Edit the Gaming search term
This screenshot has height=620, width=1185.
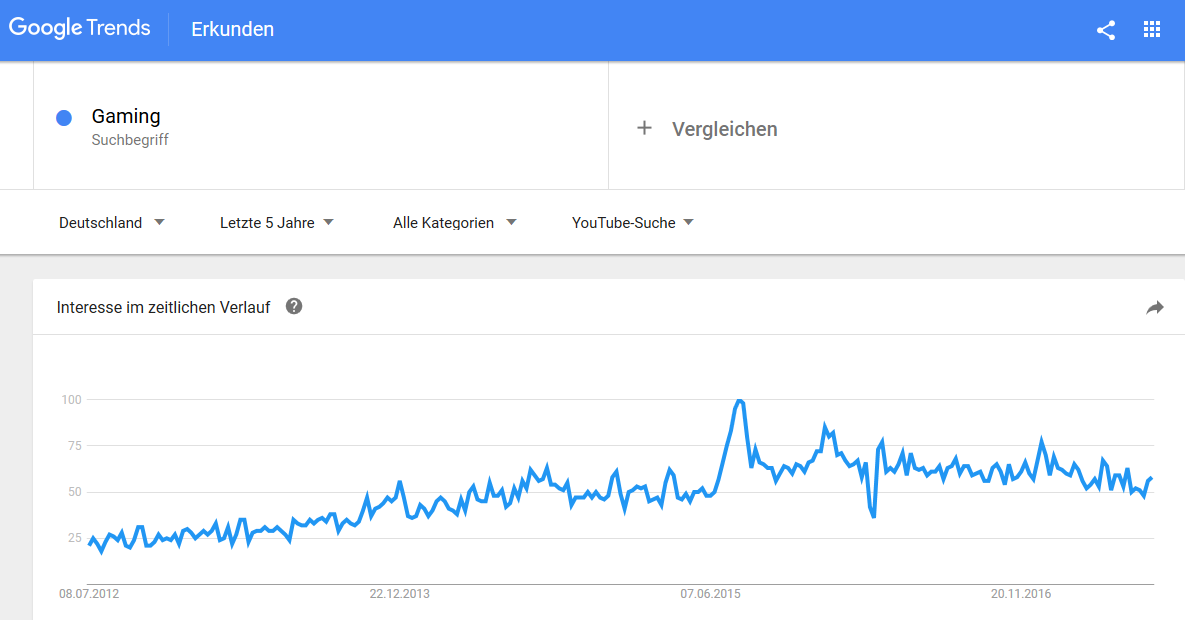pos(126,116)
